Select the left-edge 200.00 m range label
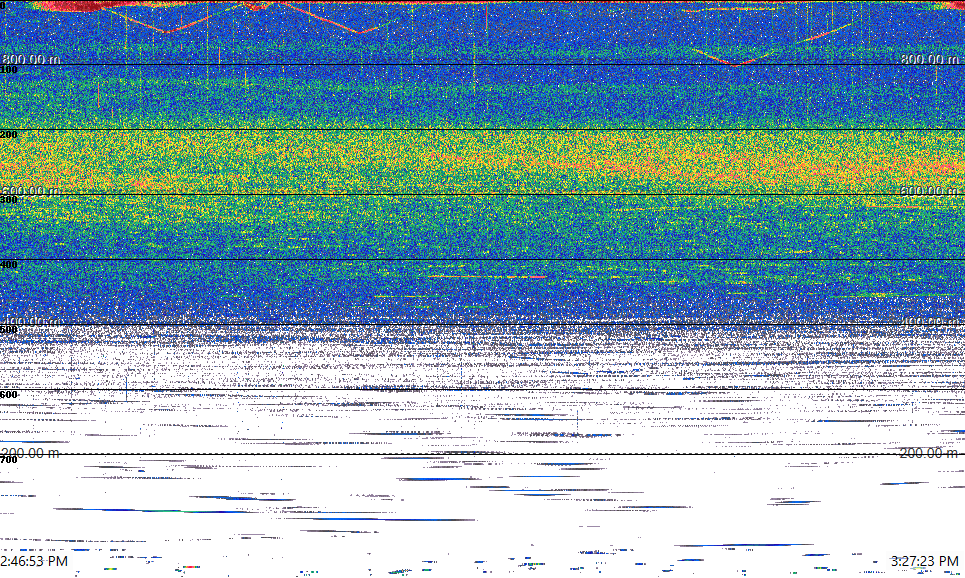 (x=31, y=453)
